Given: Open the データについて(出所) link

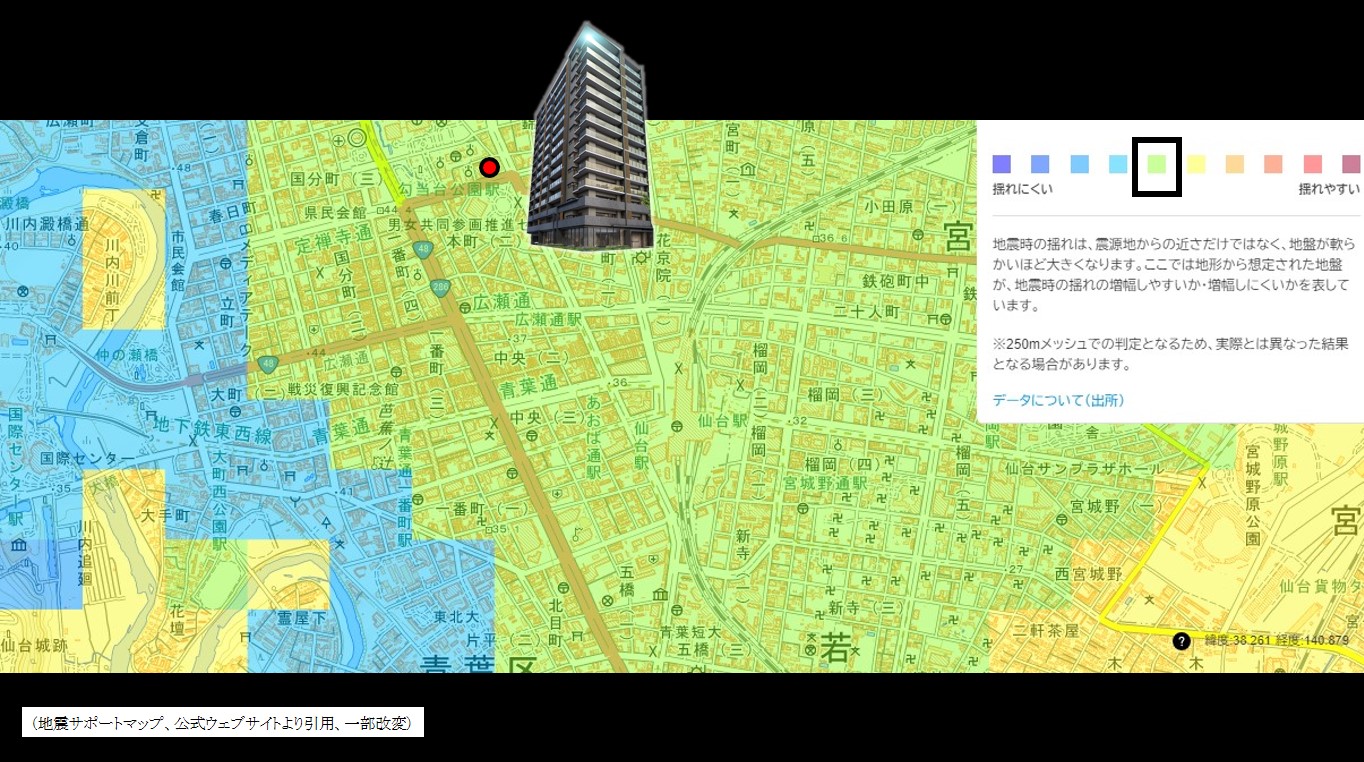Looking at the screenshot, I should tap(1058, 400).
